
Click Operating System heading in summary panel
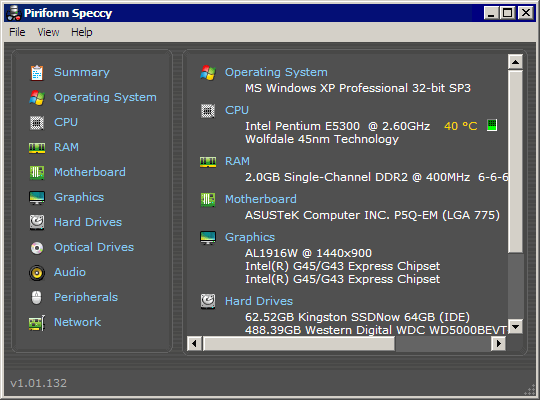click(x=276, y=72)
